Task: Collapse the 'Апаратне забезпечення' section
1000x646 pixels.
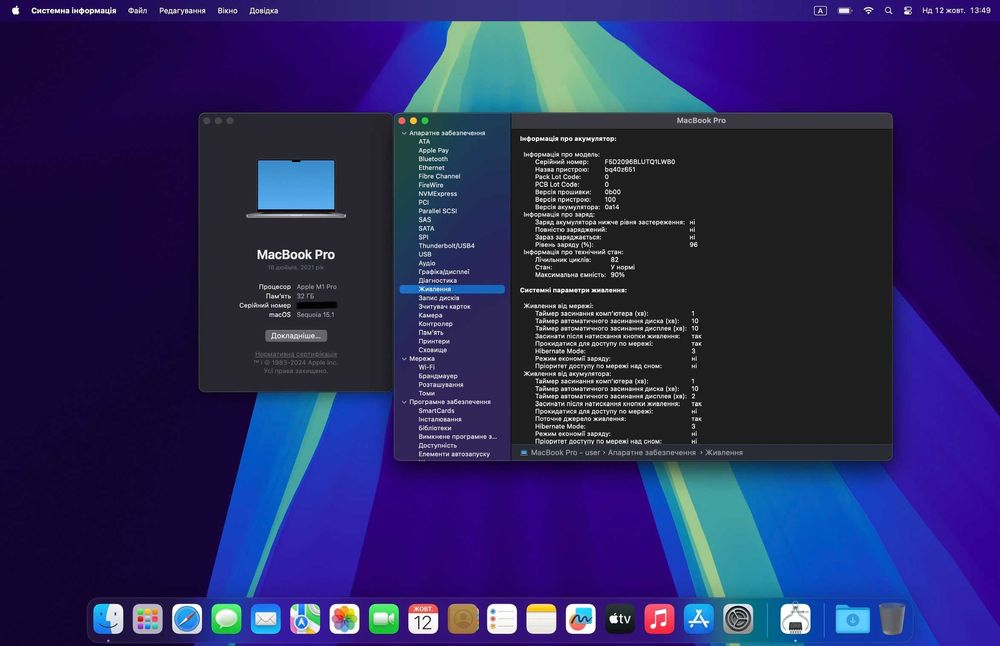Action: pos(404,133)
